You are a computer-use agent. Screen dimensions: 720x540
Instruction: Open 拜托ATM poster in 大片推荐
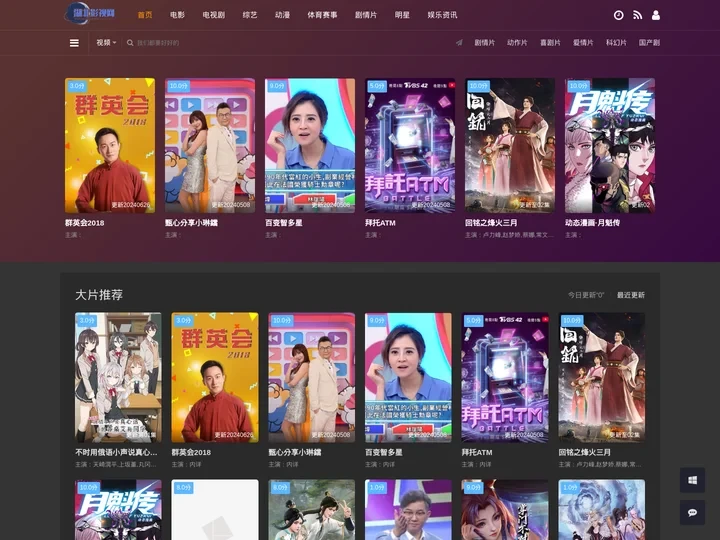tap(505, 377)
